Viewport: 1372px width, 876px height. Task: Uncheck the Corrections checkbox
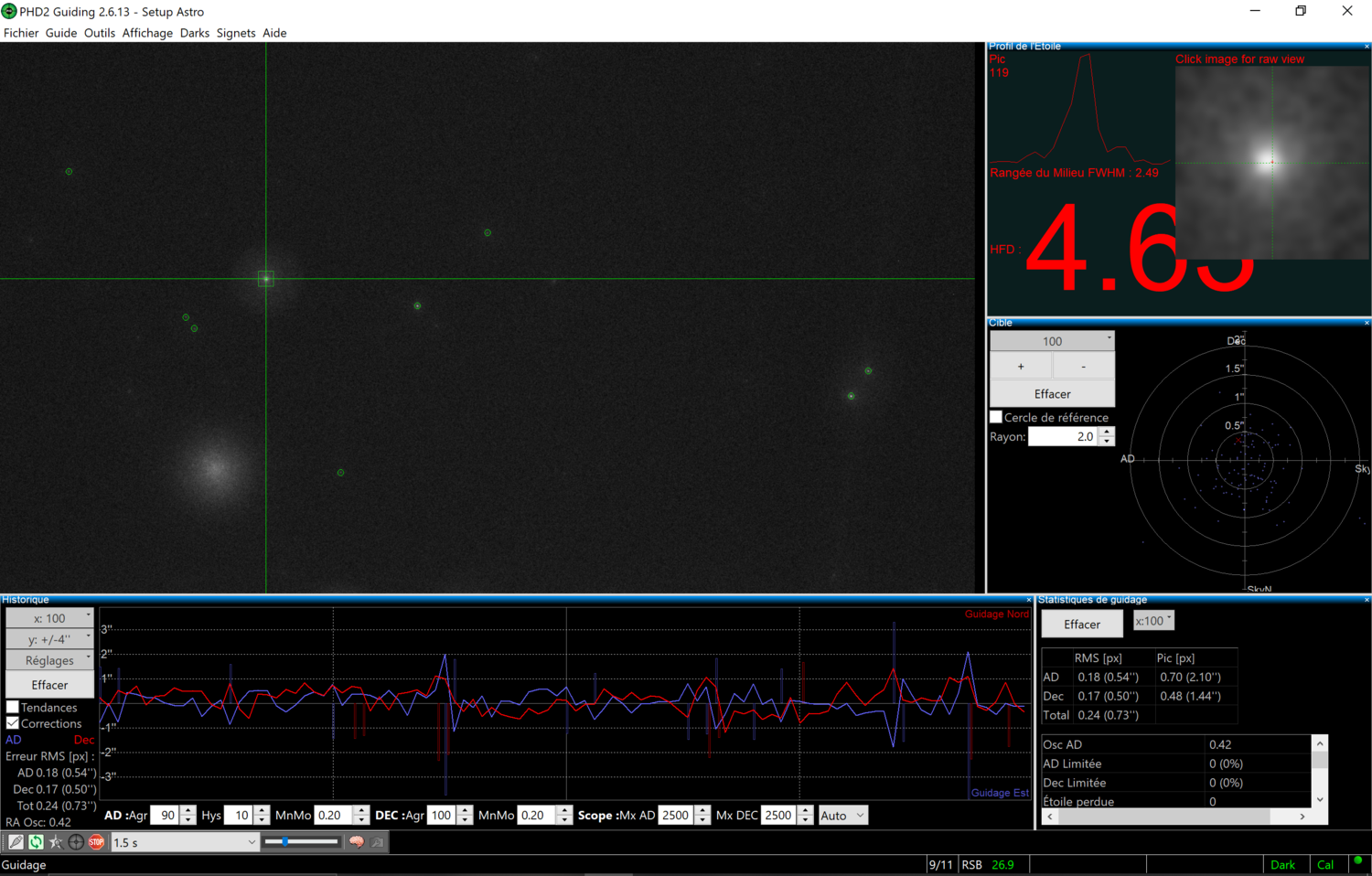pos(13,723)
